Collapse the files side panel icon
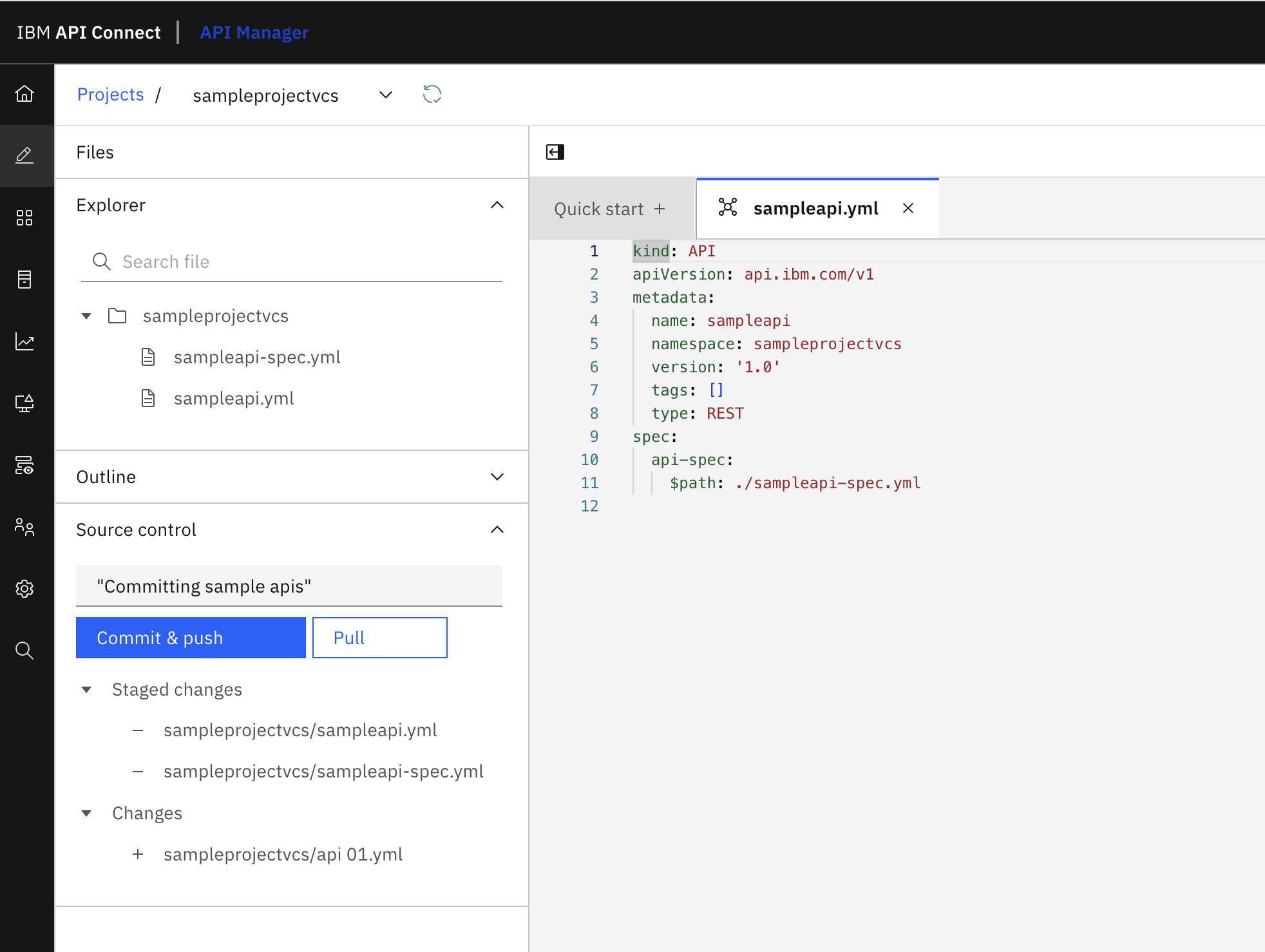This screenshot has width=1265, height=952. coord(555,152)
